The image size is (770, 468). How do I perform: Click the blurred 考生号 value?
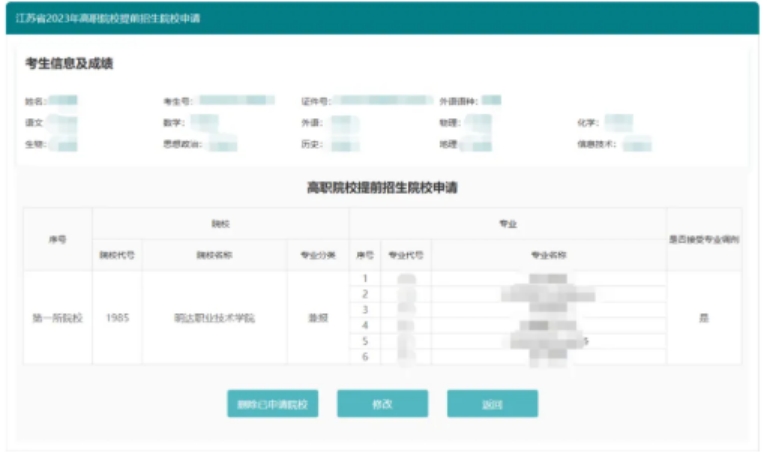coord(236,101)
